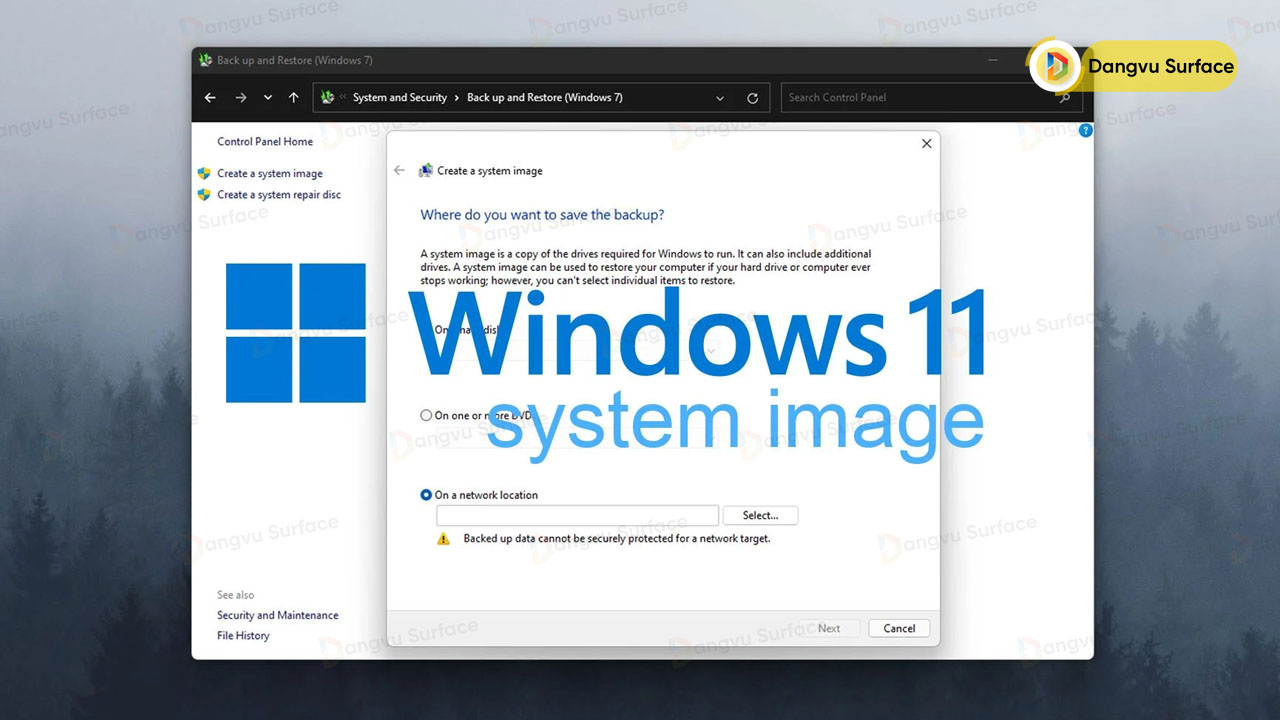Navigate to System and Security breadcrumb
This screenshot has height=720, width=1280.
pos(399,98)
